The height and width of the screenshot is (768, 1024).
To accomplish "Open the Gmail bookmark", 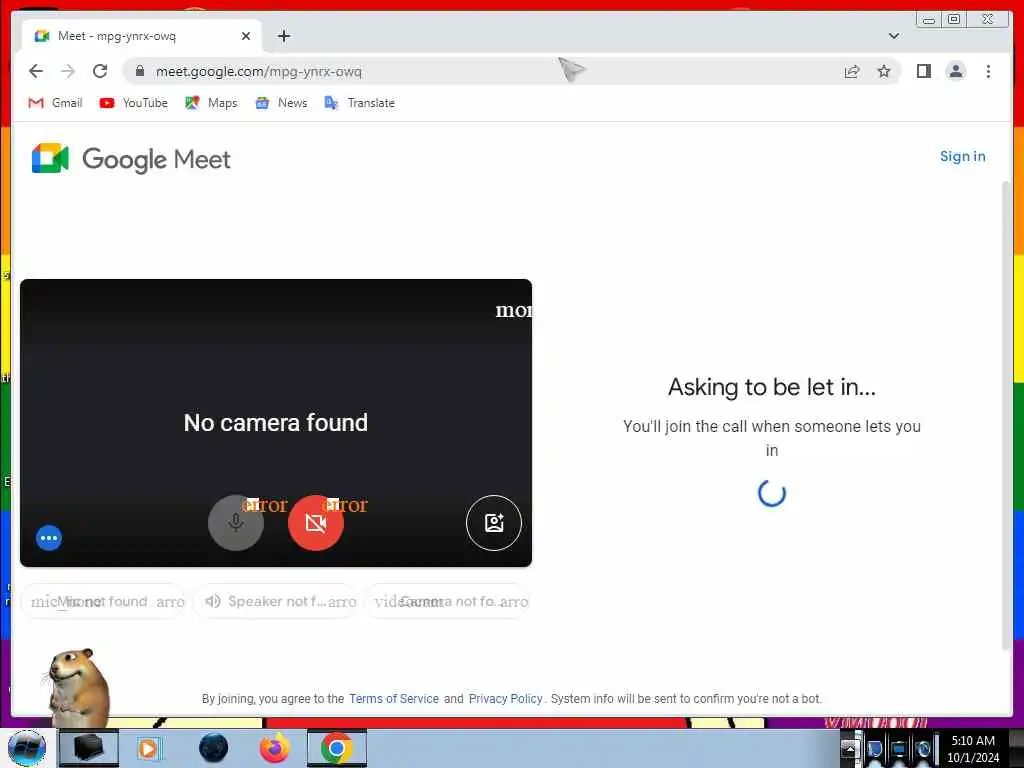I will tap(56, 103).
